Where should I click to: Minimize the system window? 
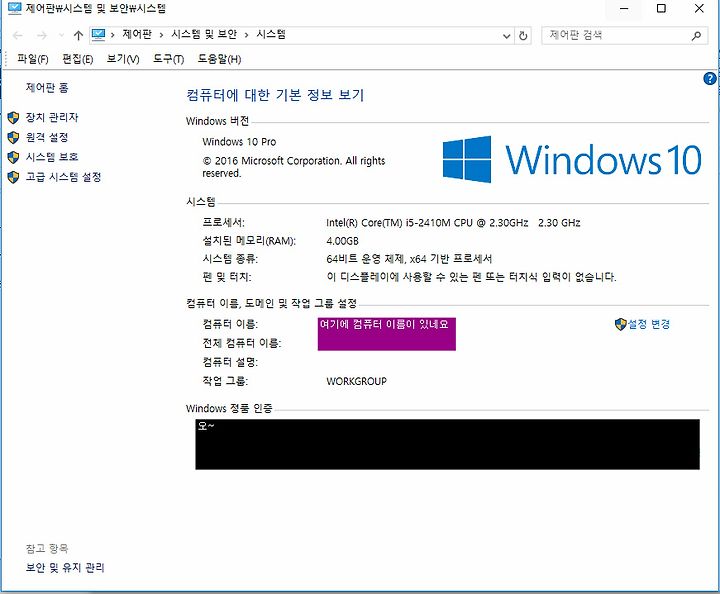click(624, 8)
